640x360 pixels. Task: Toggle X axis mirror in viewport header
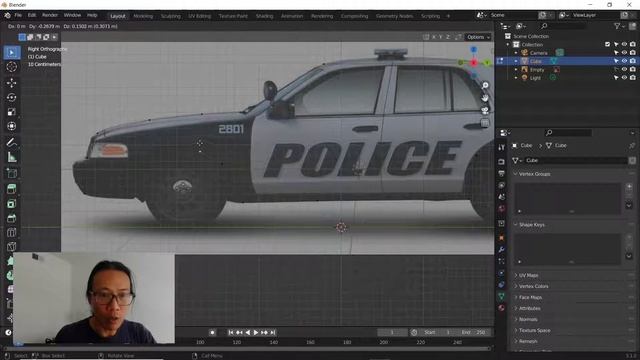click(434, 37)
